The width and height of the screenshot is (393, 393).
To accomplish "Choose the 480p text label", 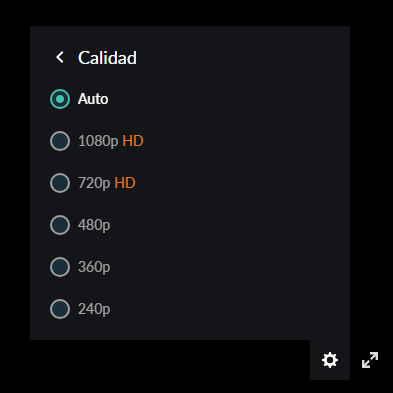I will coord(94,225).
